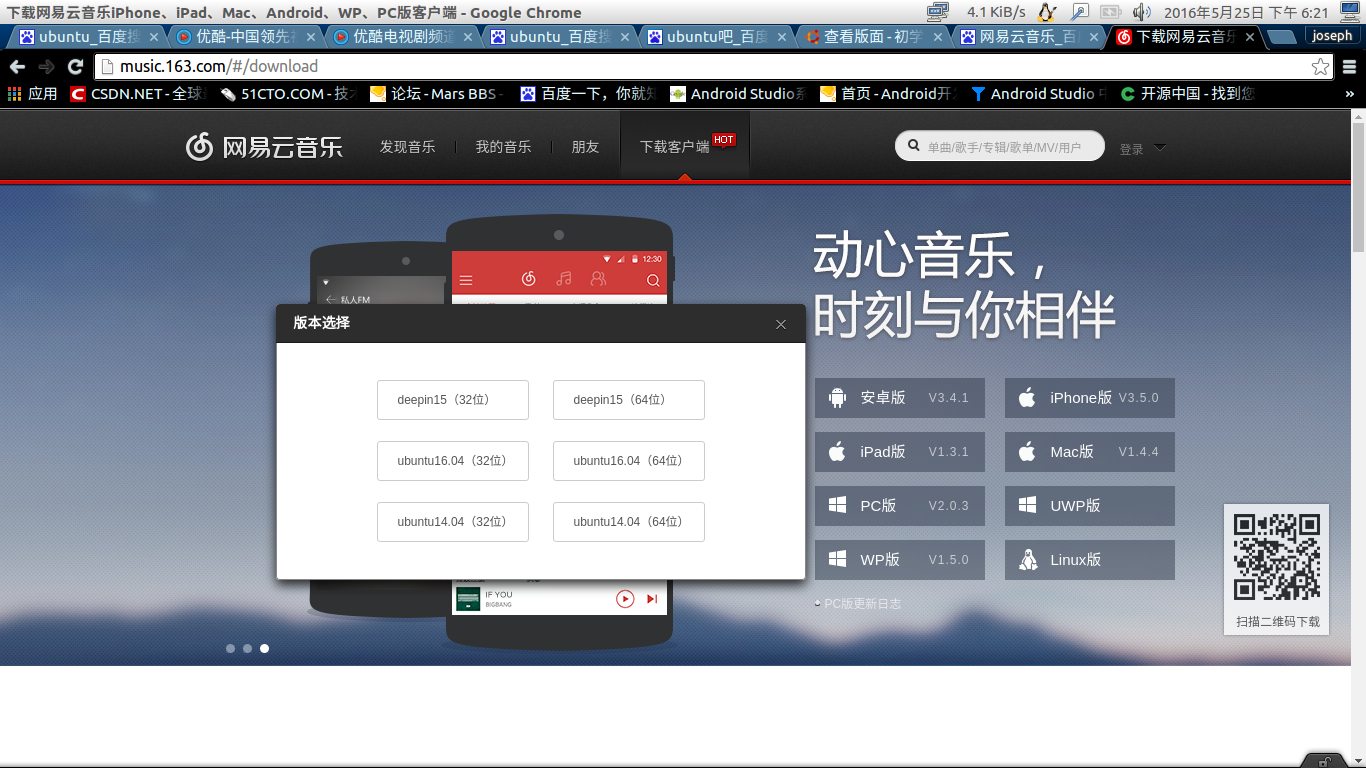Open the date and time indicator
1366x768 pixels.
[1247, 12]
